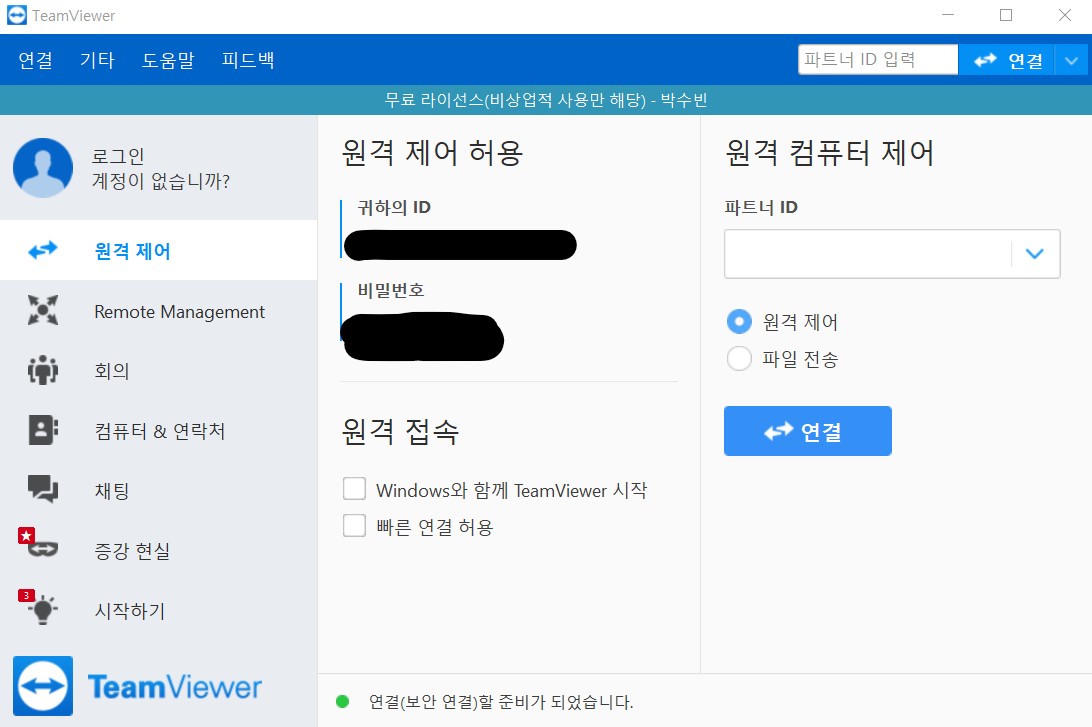Viewport: 1092px width, 727px height.
Task: Click the 컴퓨터 & 연락처 contacts icon
Action: (43, 430)
